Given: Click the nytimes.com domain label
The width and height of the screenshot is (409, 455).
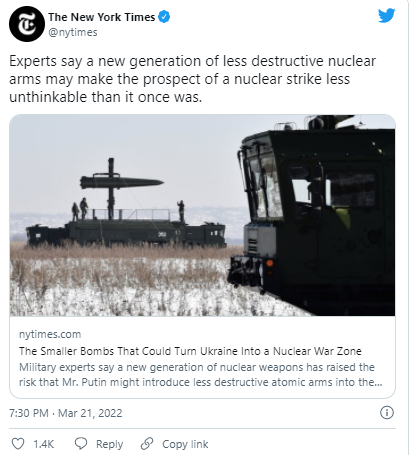Looking at the screenshot, I should point(50,334).
